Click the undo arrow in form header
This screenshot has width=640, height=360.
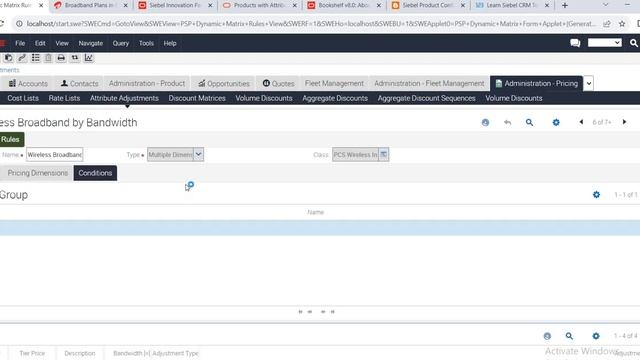click(507, 122)
